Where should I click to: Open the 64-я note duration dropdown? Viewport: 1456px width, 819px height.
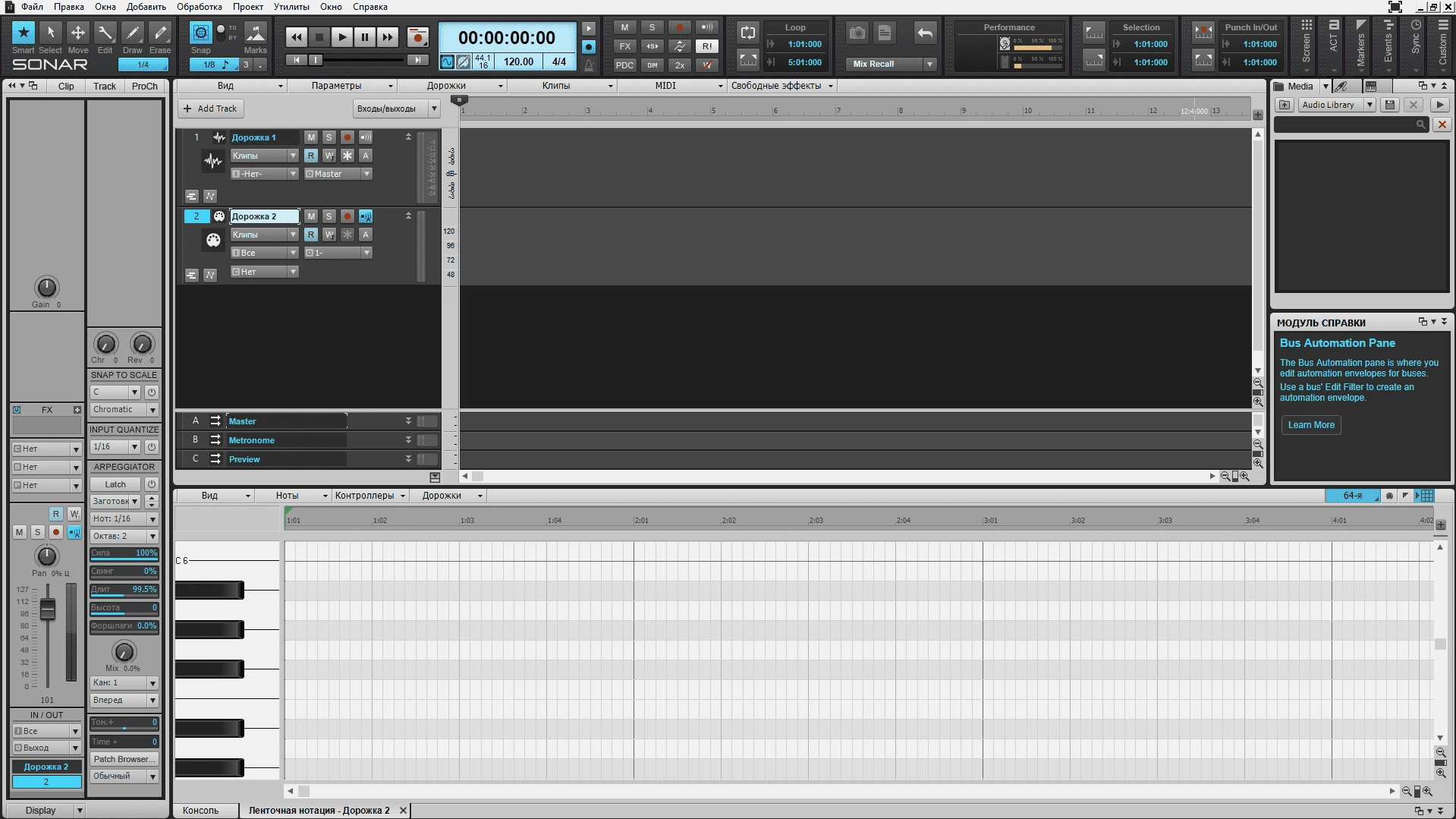click(x=1353, y=496)
